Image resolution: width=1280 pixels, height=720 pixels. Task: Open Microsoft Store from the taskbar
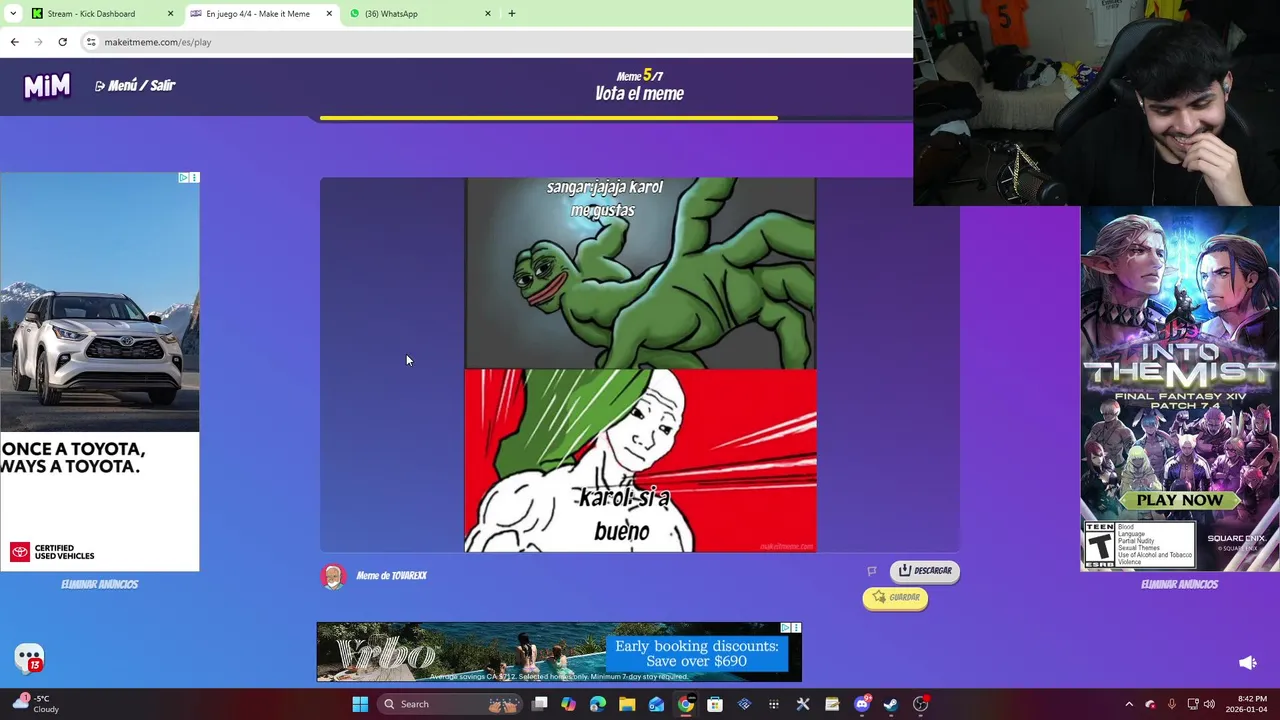715,704
